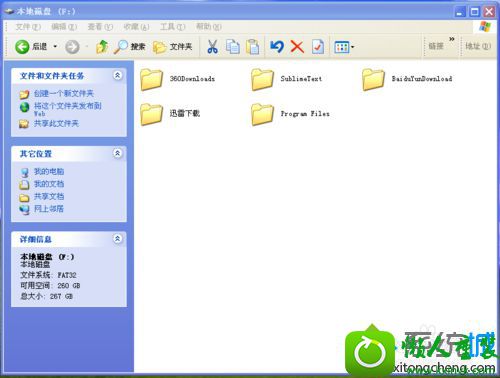Click the publish to Web globe icon
Viewport: 500px width, 378px height.
coord(24,107)
